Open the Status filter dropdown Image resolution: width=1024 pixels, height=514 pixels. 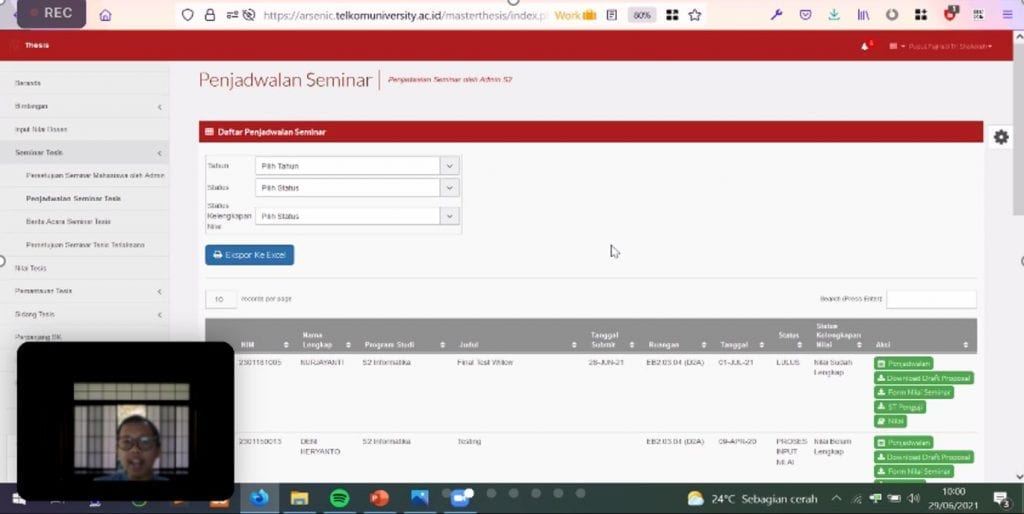356,188
